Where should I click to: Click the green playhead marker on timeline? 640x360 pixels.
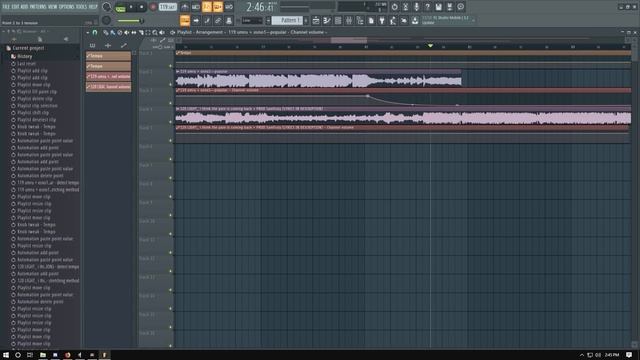click(x=430, y=46)
